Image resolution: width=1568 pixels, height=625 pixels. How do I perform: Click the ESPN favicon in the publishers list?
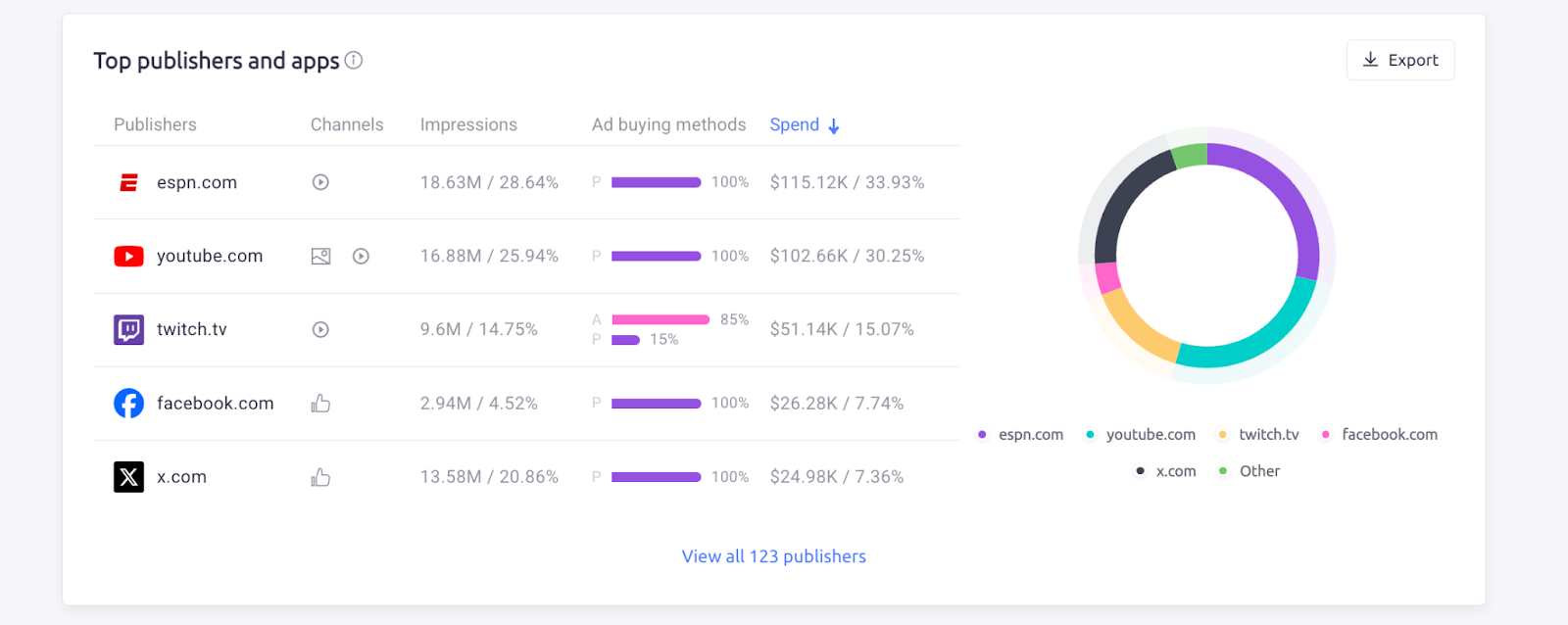(127, 181)
